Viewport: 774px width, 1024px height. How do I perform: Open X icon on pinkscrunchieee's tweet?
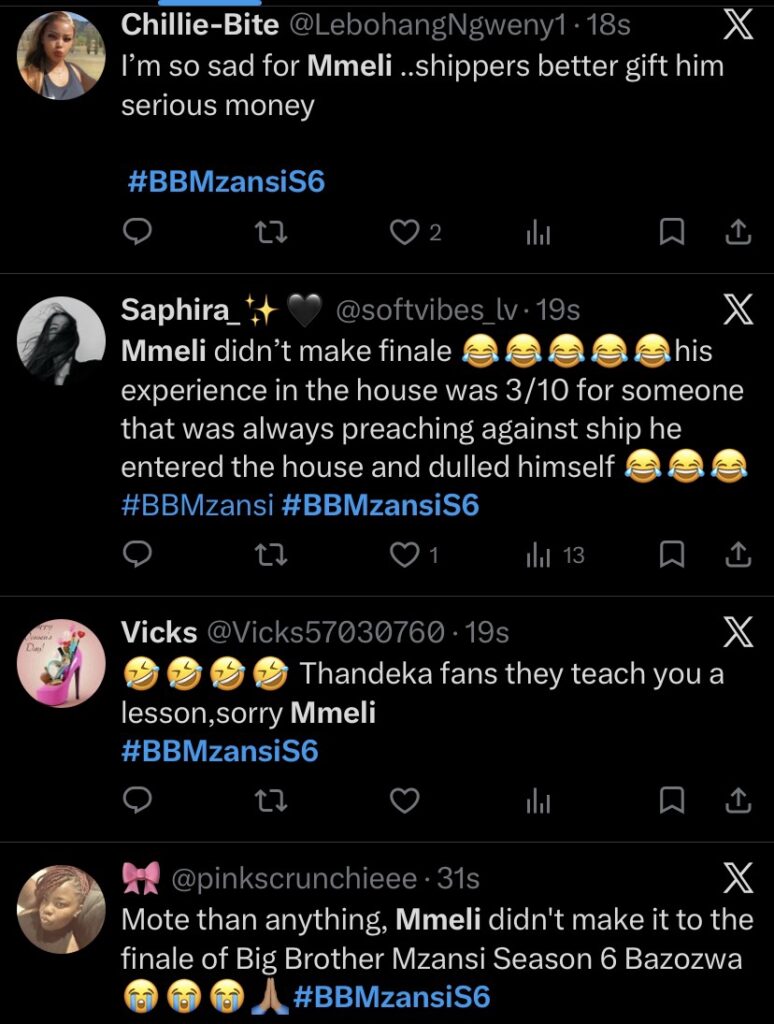coord(737,879)
